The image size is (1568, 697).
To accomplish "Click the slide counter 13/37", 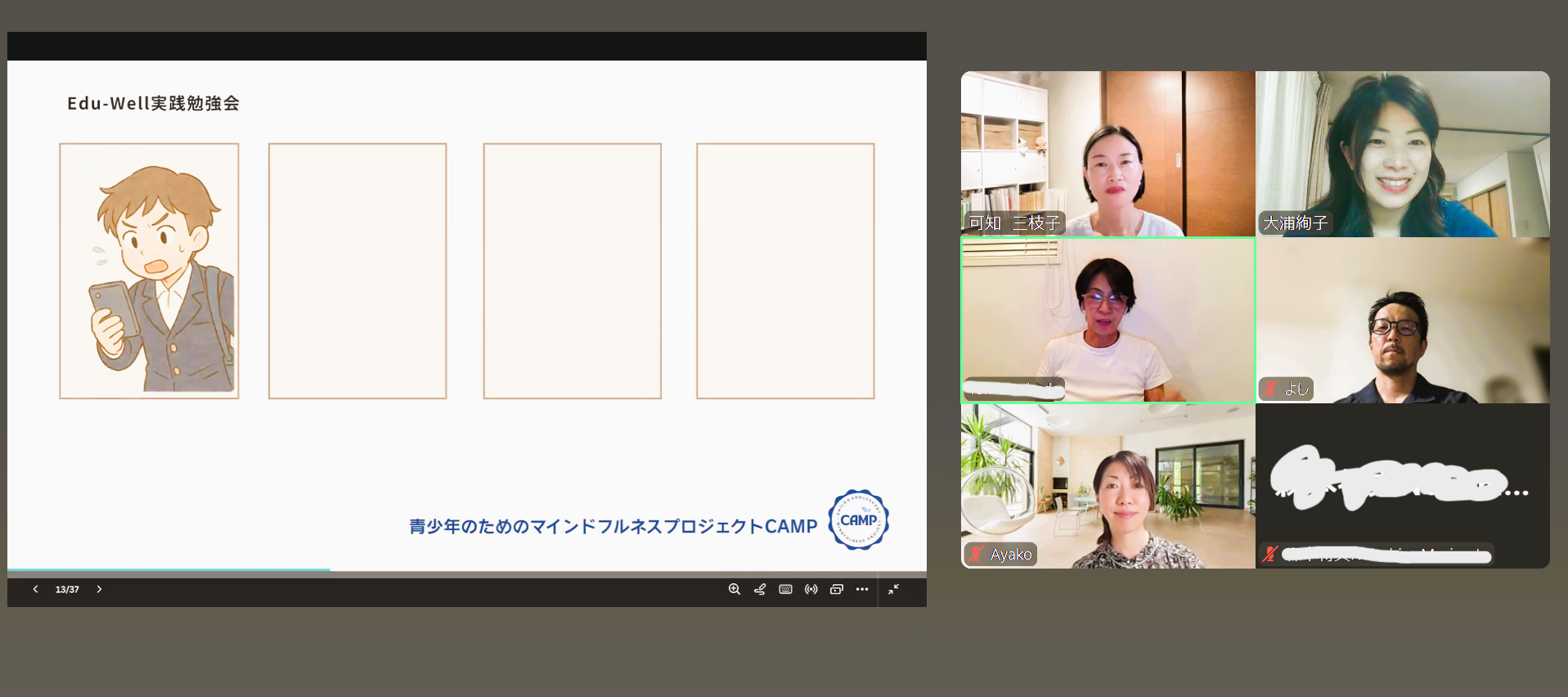I will point(67,589).
